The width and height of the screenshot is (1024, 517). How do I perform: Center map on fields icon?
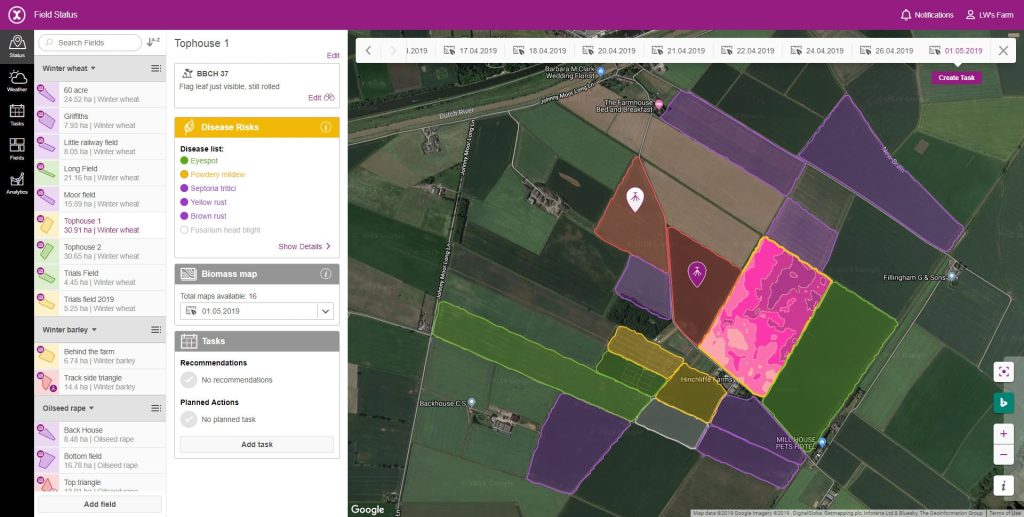tap(1004, 371)
